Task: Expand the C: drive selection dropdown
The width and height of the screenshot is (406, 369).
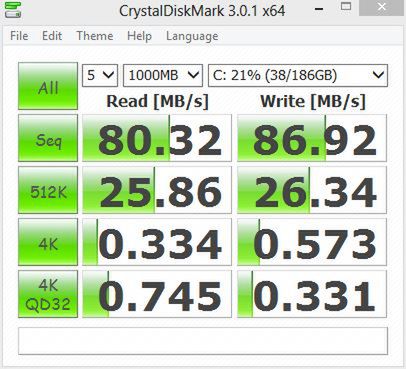Action: (x=298, y=75)
